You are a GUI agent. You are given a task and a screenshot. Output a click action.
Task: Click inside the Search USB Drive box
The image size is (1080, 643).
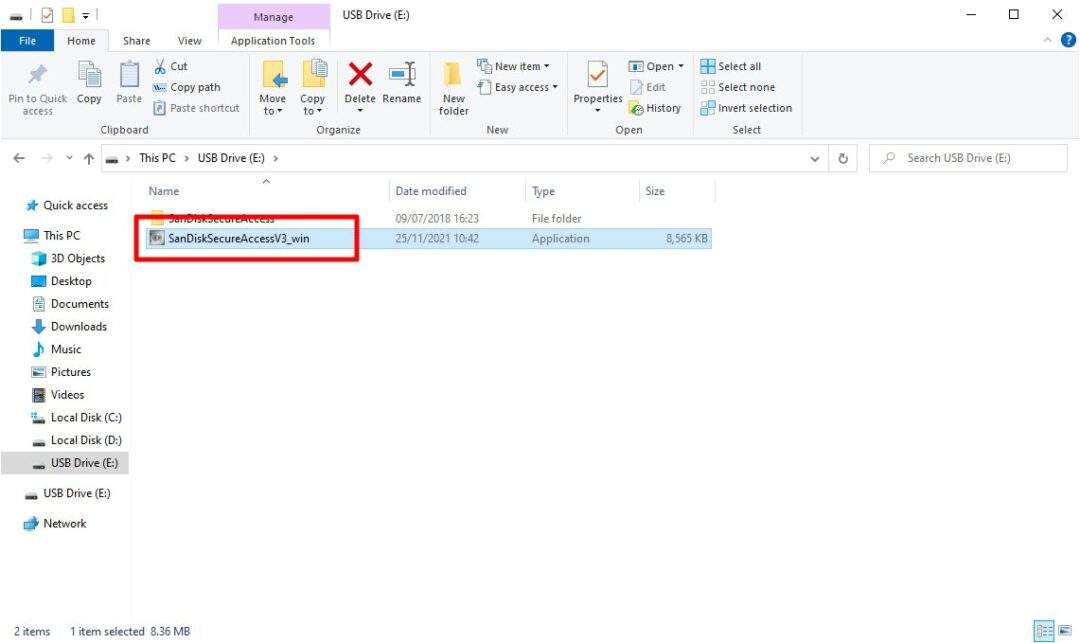960,157
